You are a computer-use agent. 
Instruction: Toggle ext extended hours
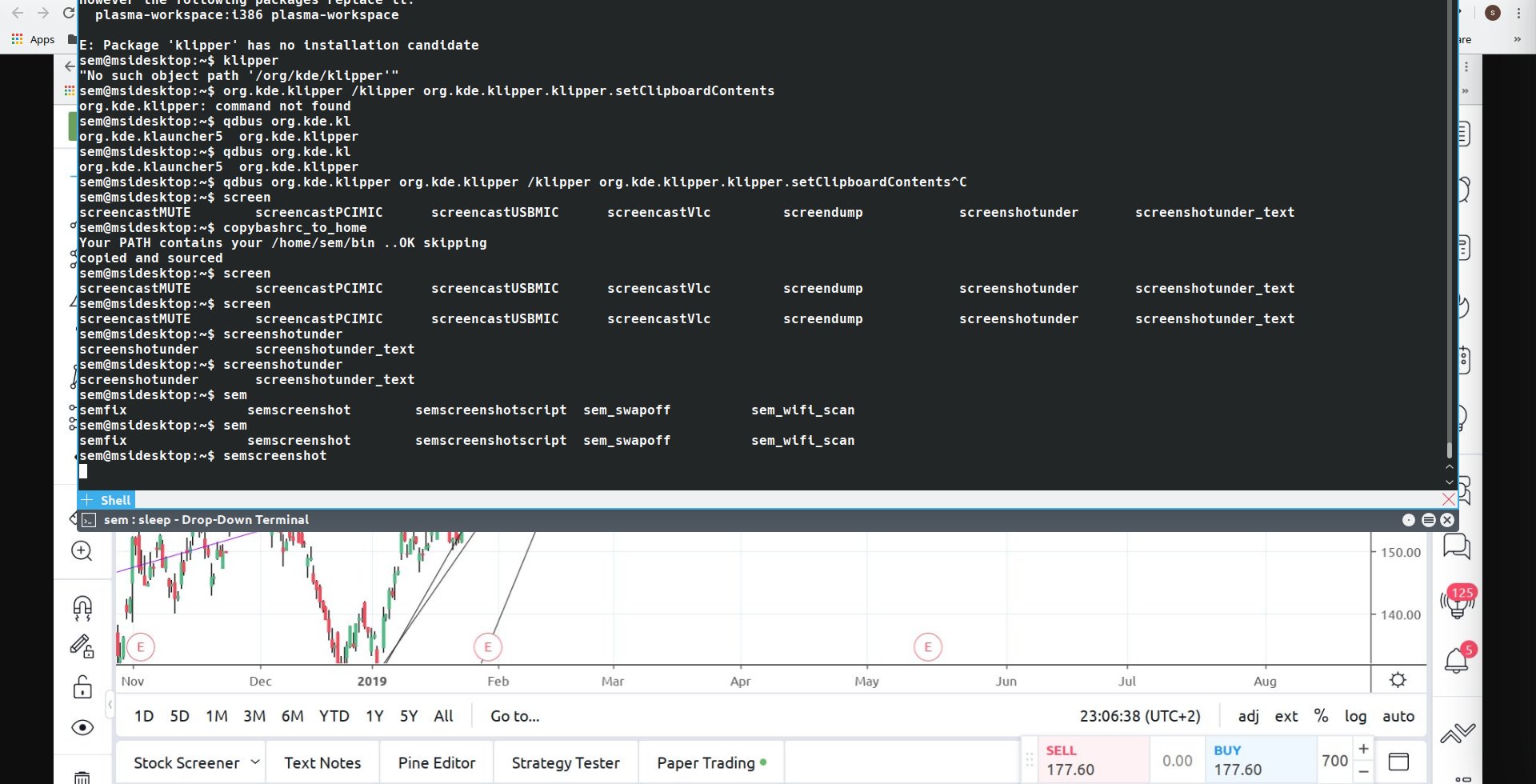(1286, 716)
